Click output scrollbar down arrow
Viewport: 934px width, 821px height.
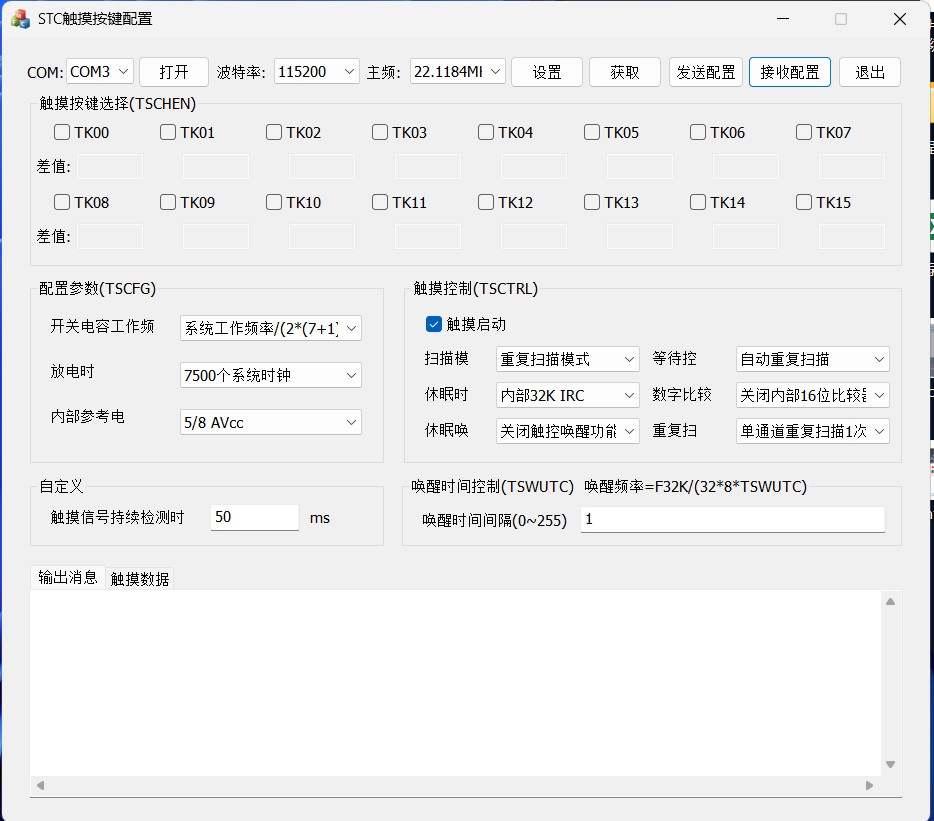[x=891, y=764]
